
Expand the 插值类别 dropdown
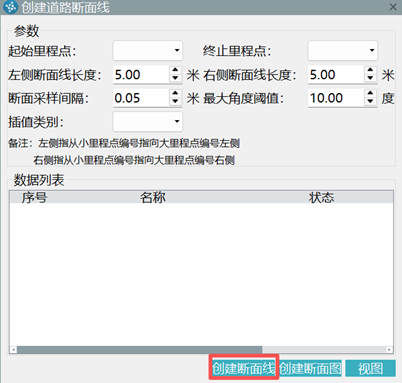point(148,121)
